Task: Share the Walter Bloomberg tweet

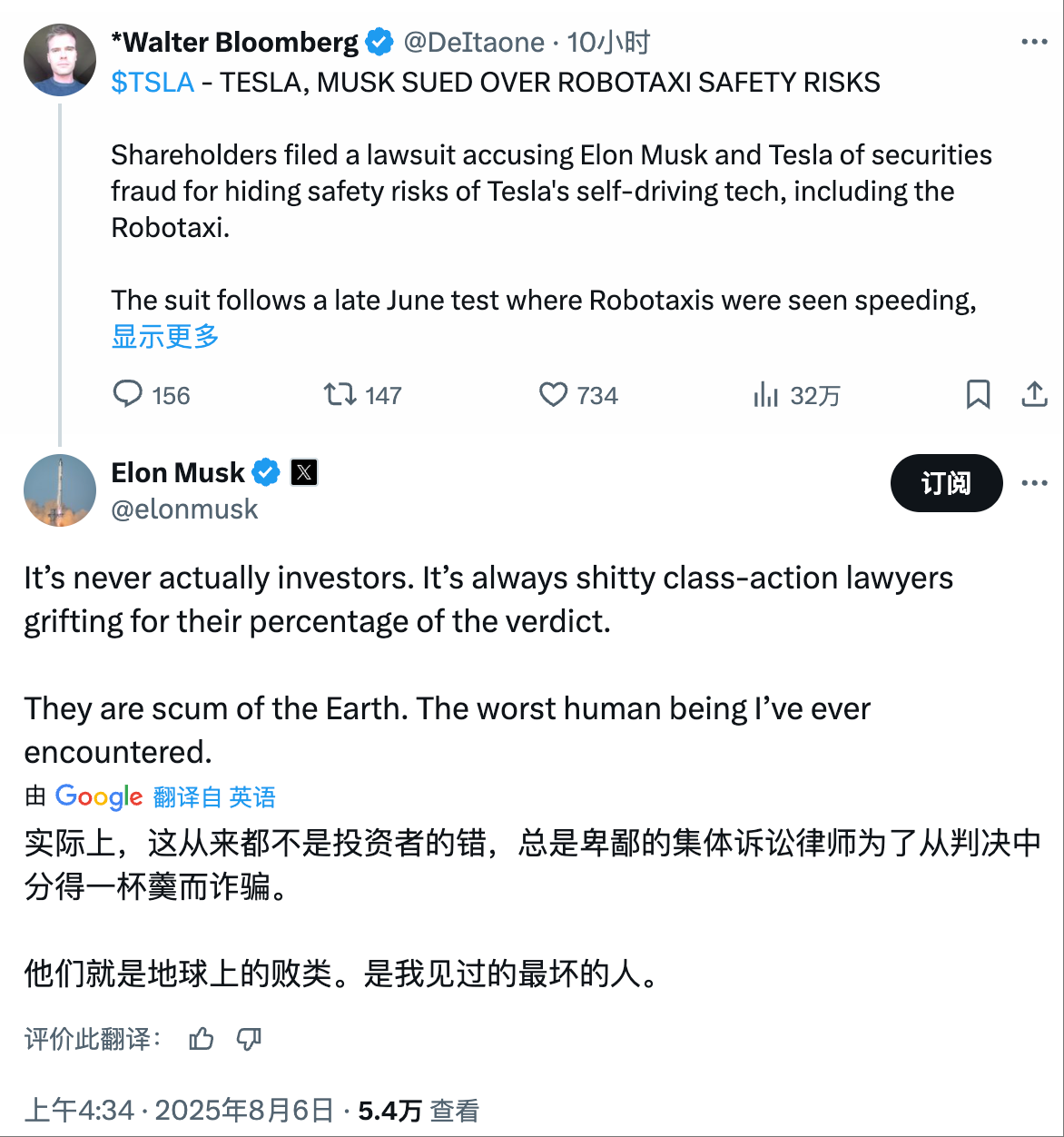Action: pyautogui.click(x=1034, y=394)
